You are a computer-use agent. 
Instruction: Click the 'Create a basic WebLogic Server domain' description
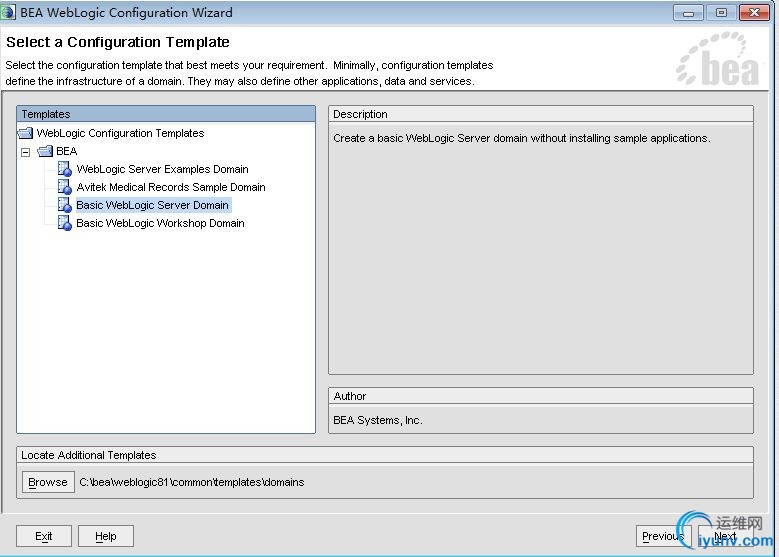pyautogui.click(x=522, y=138)
